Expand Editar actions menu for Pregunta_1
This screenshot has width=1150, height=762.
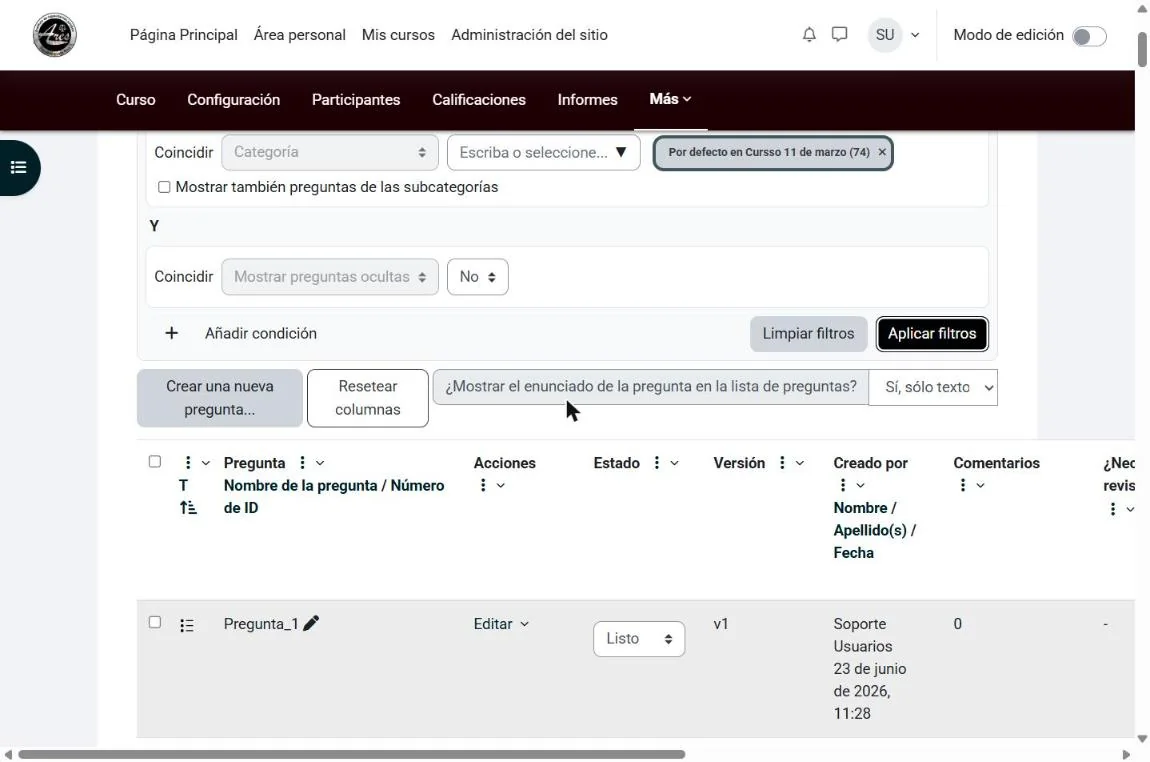coord(502,624)
